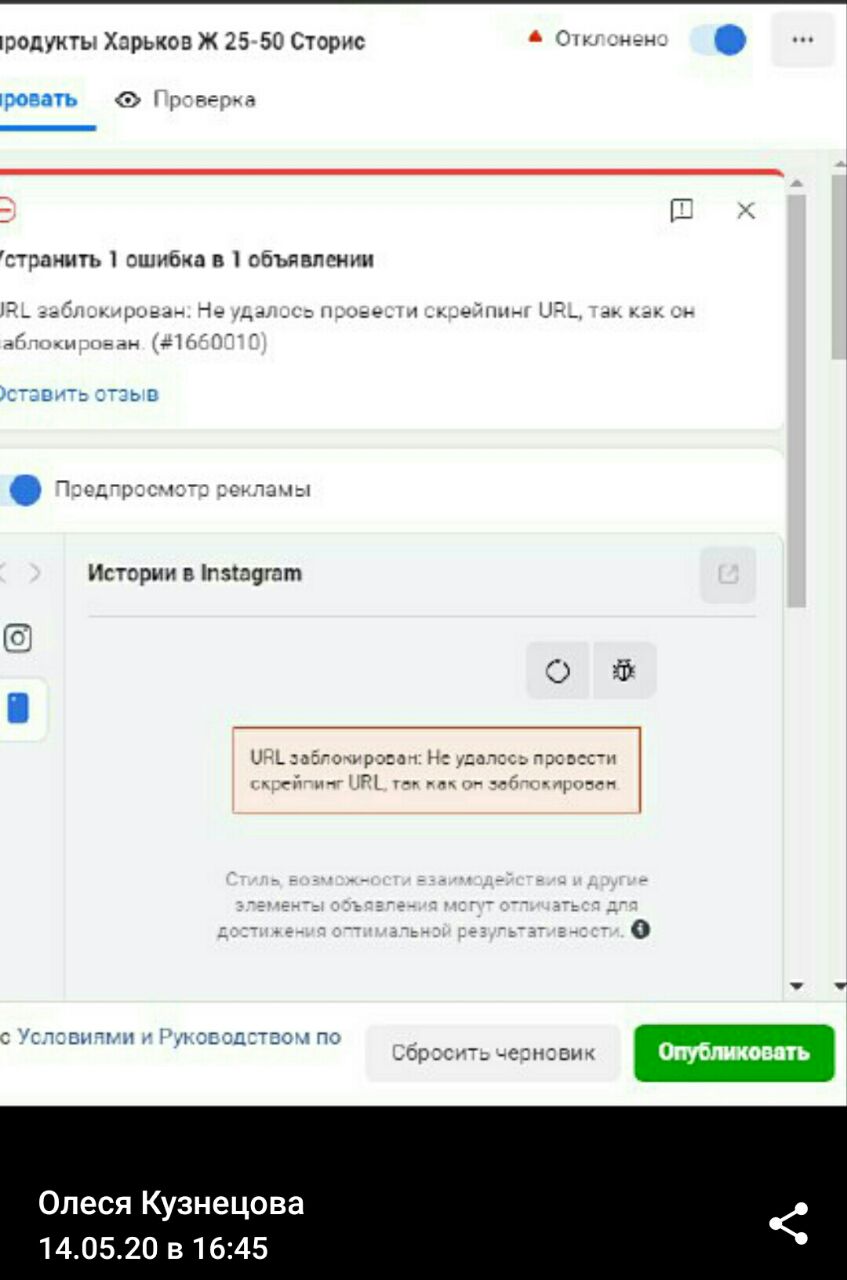
Task: Open the Редактировать tab
Action: click(x=38, y=99)
